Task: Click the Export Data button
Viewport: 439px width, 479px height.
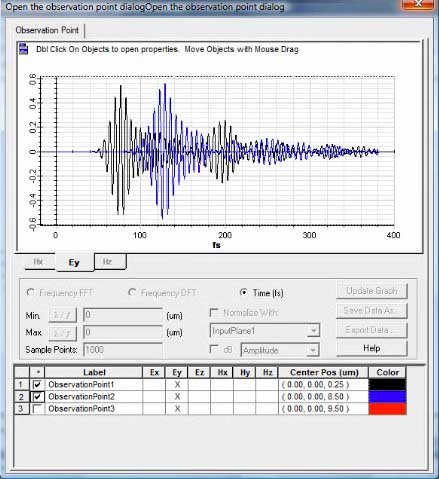Action: (x=372, y=330)
